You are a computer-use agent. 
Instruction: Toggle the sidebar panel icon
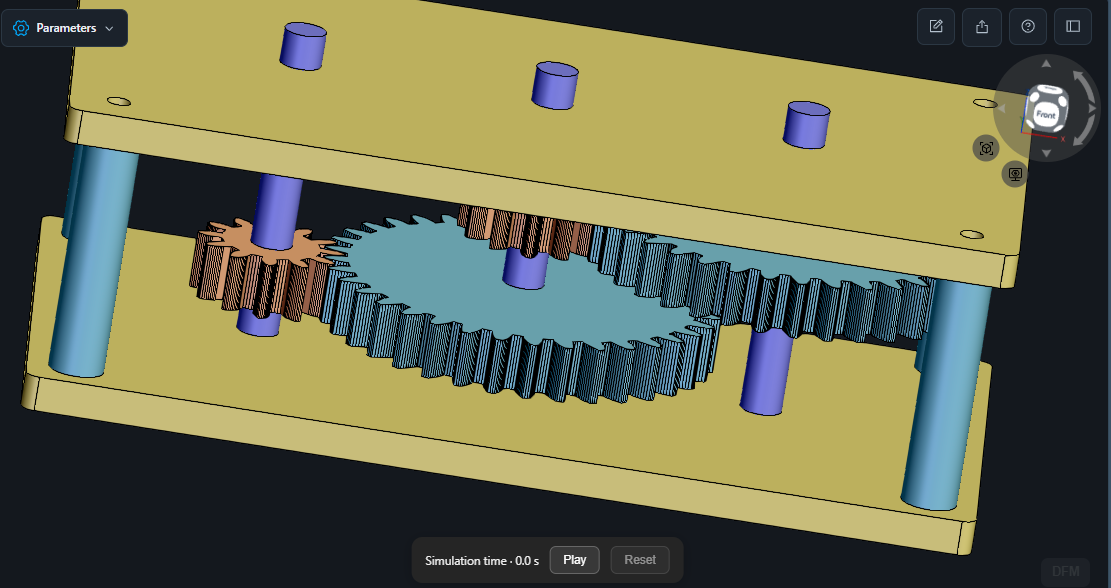[1073, 27]
